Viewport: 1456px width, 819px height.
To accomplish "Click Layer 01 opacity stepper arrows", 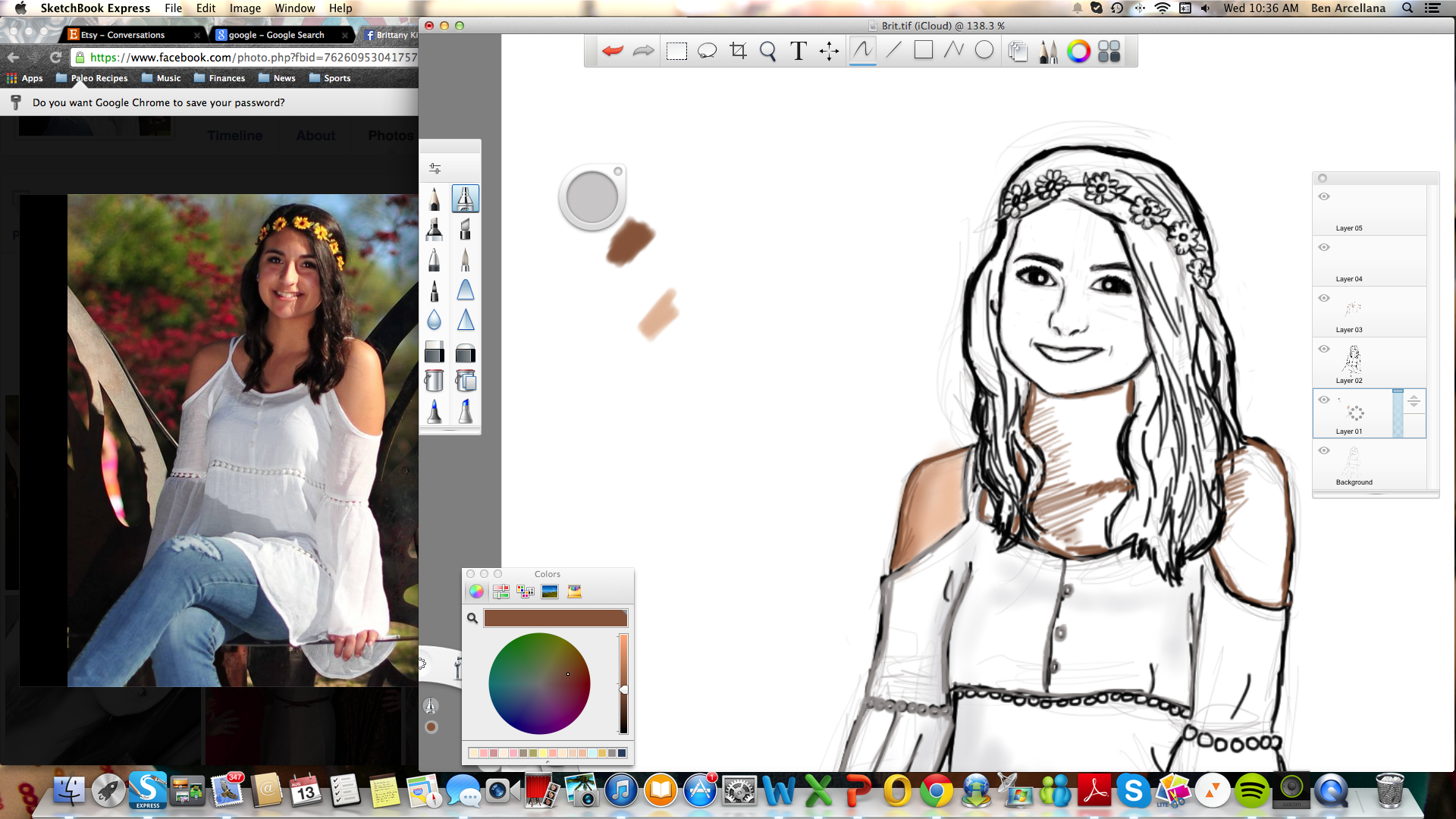I will (x=1414, y=402).
